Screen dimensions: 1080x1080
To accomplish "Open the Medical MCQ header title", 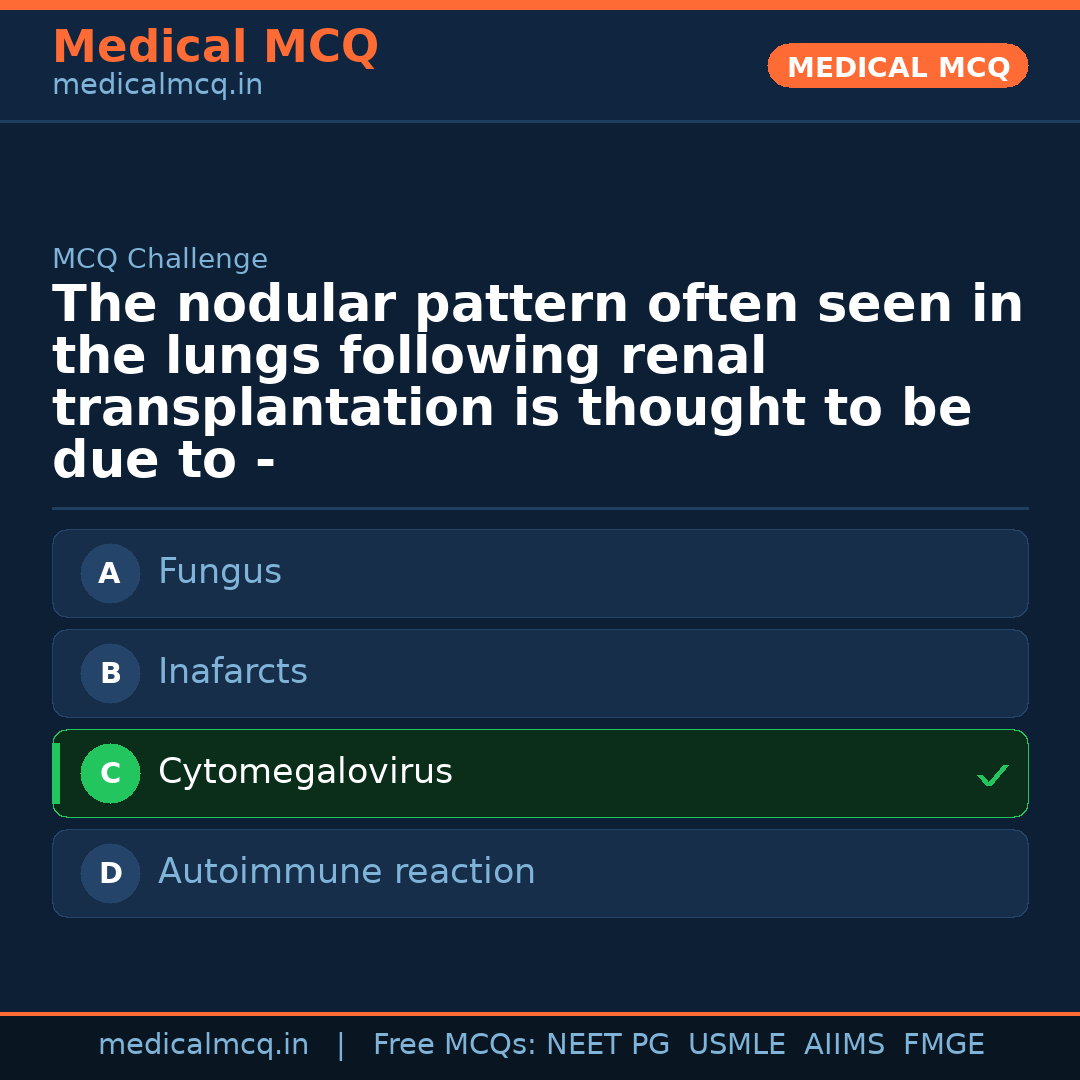I will point(215,47).
